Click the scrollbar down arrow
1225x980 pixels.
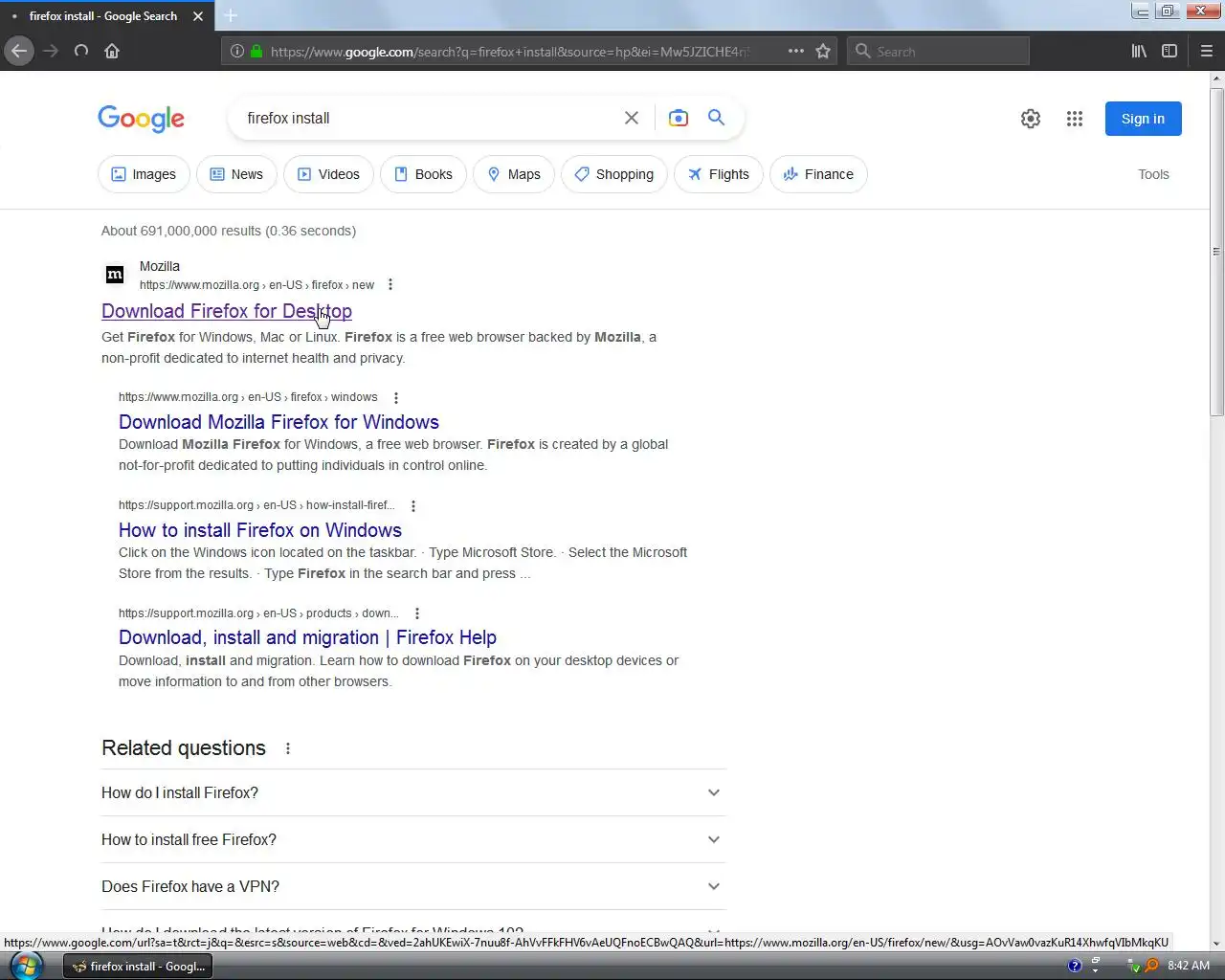(1216, 944)
